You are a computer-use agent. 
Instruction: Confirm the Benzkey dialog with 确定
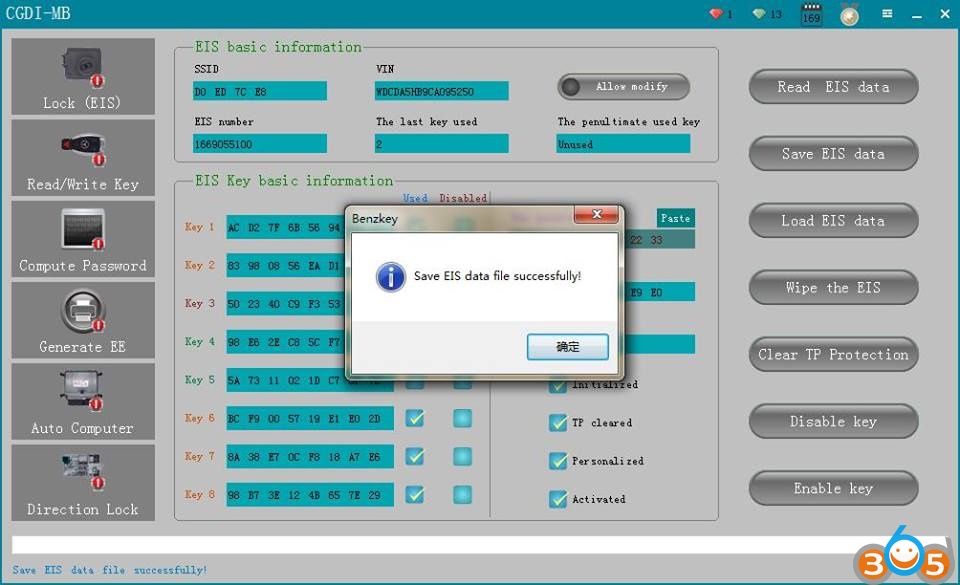click(567, 347)
